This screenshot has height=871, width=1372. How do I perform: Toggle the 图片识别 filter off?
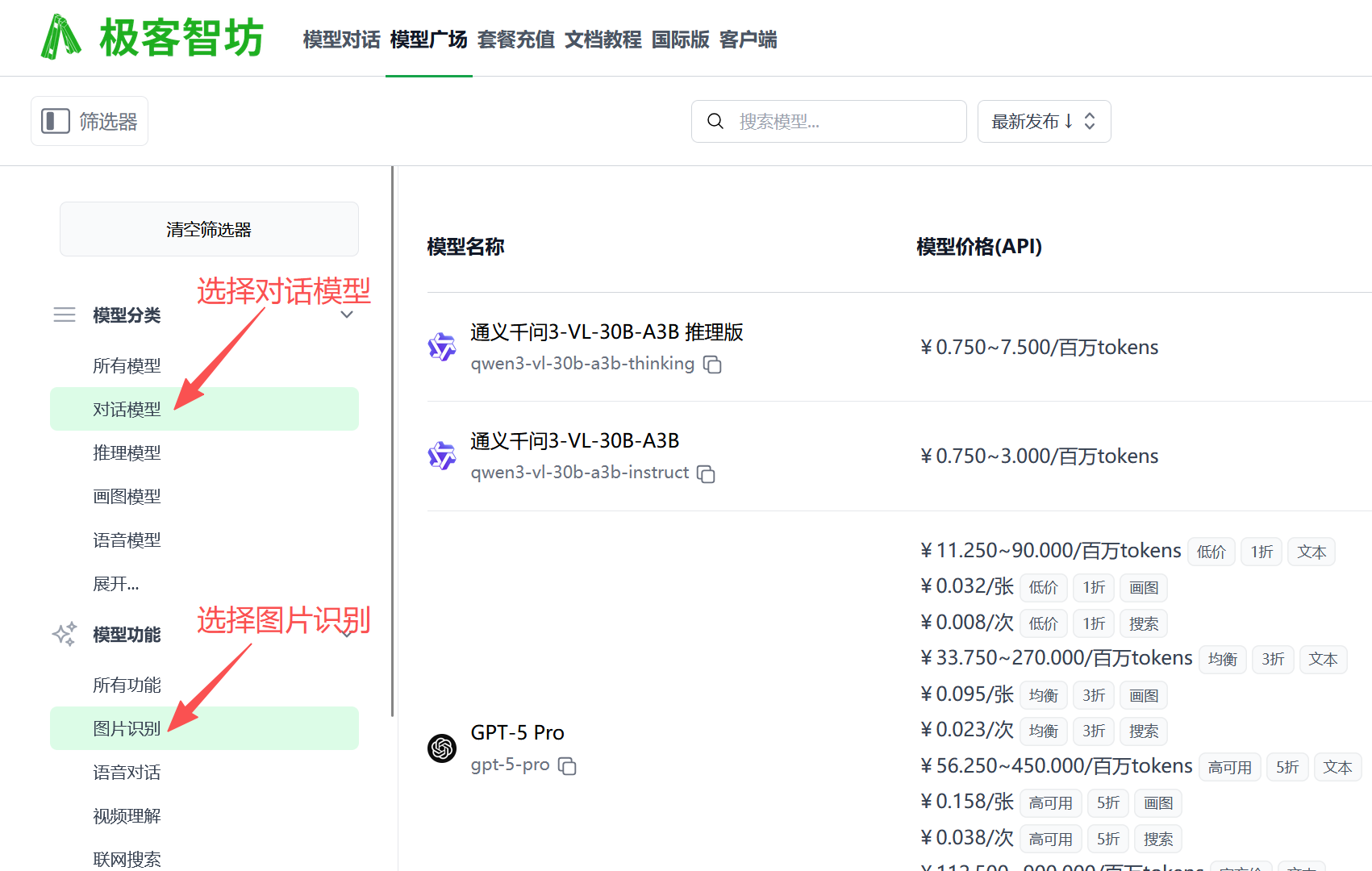tap(127, 727)
